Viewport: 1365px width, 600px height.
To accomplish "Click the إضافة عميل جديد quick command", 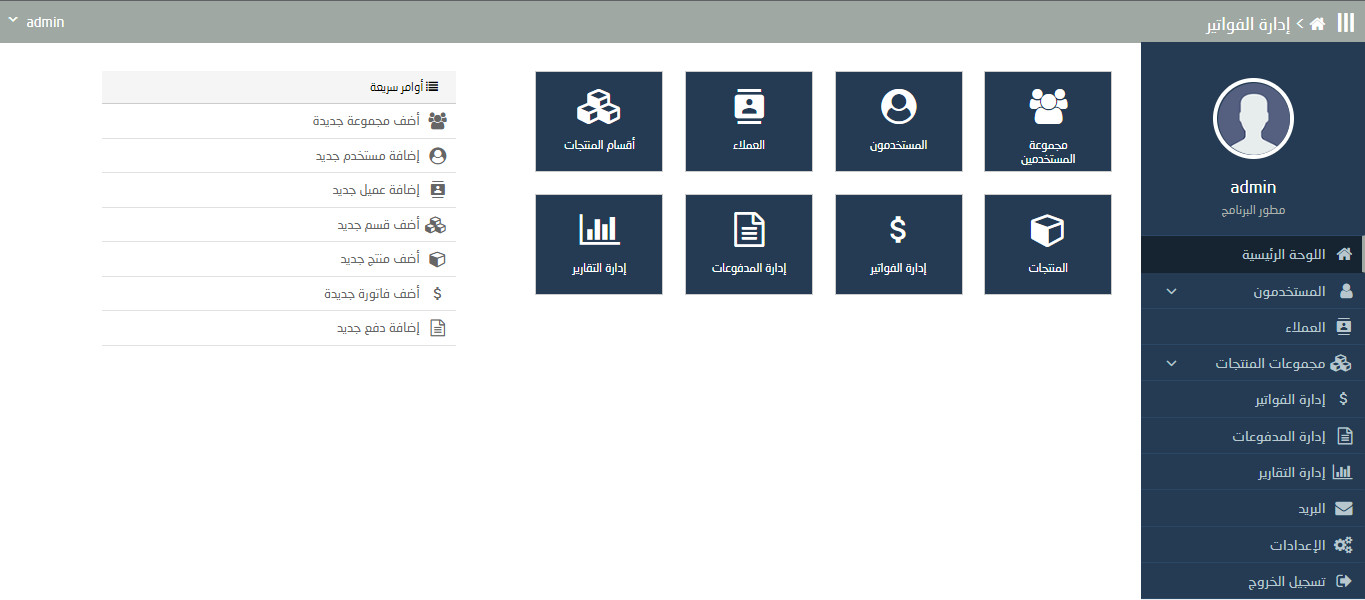I will pyautogui.click(x=279, y=190).
